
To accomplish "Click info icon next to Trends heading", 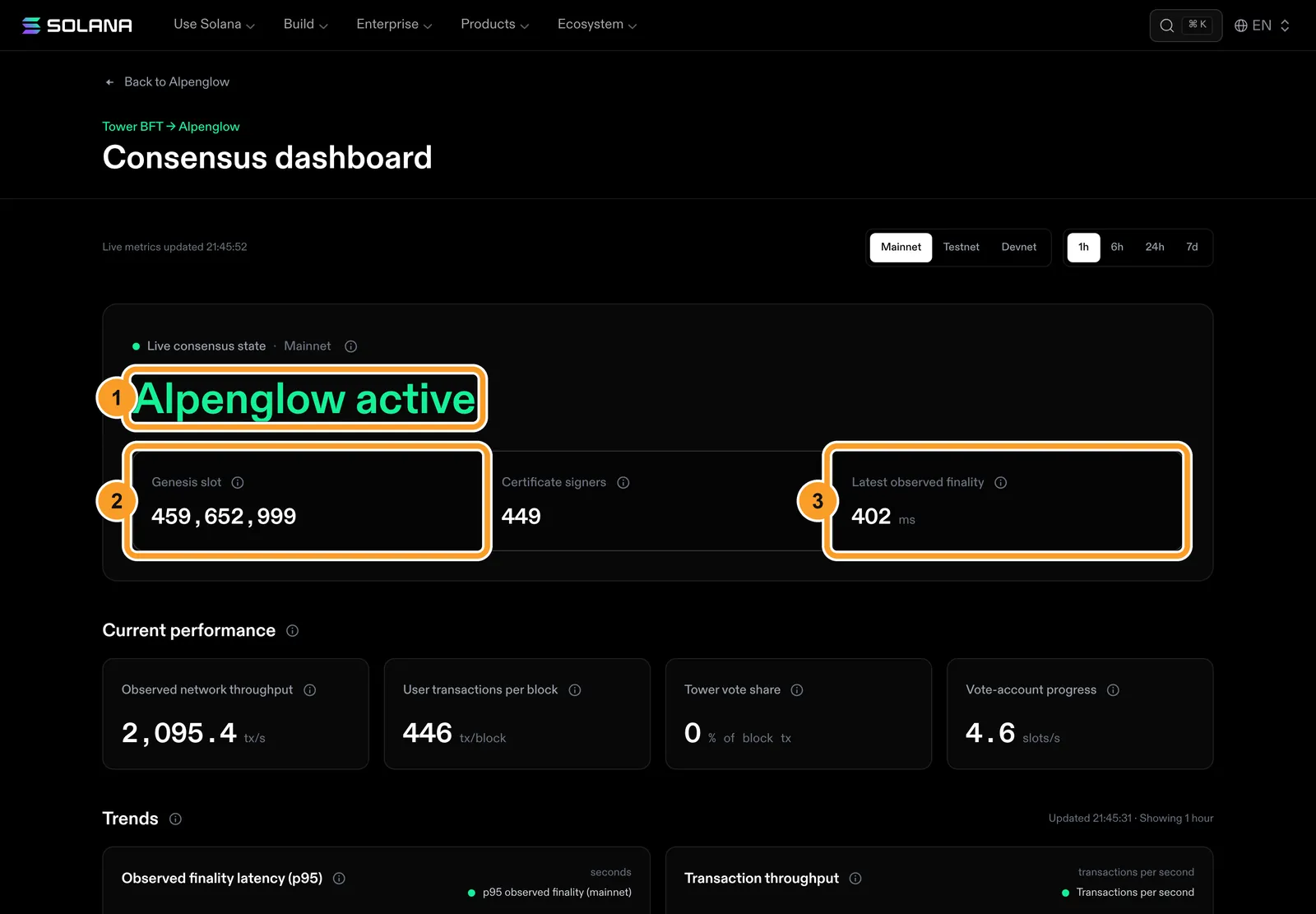I will [175, 819].
